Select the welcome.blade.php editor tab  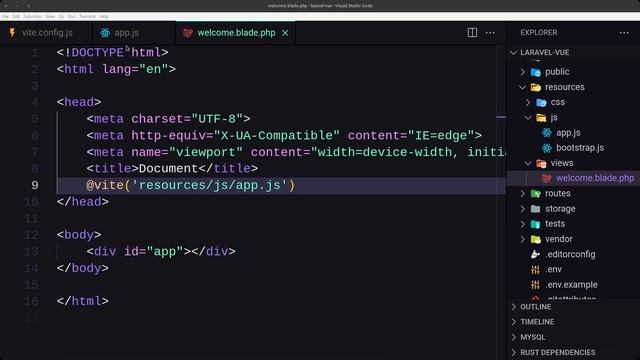[236, 33]
